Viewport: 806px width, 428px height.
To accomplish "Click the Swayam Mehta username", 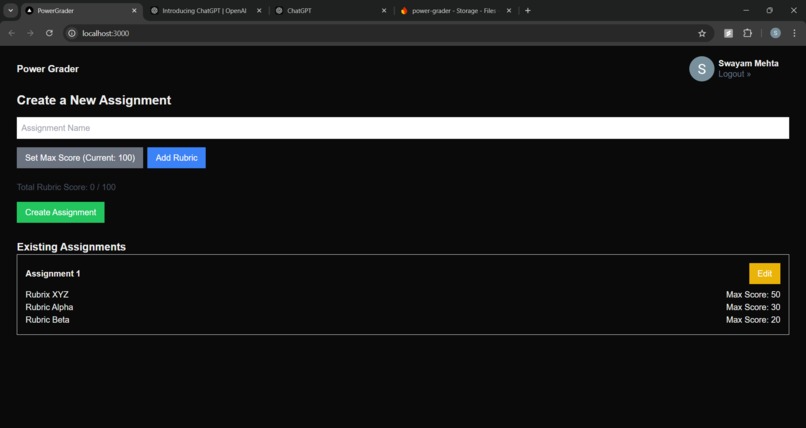I will tap(748, 63).
